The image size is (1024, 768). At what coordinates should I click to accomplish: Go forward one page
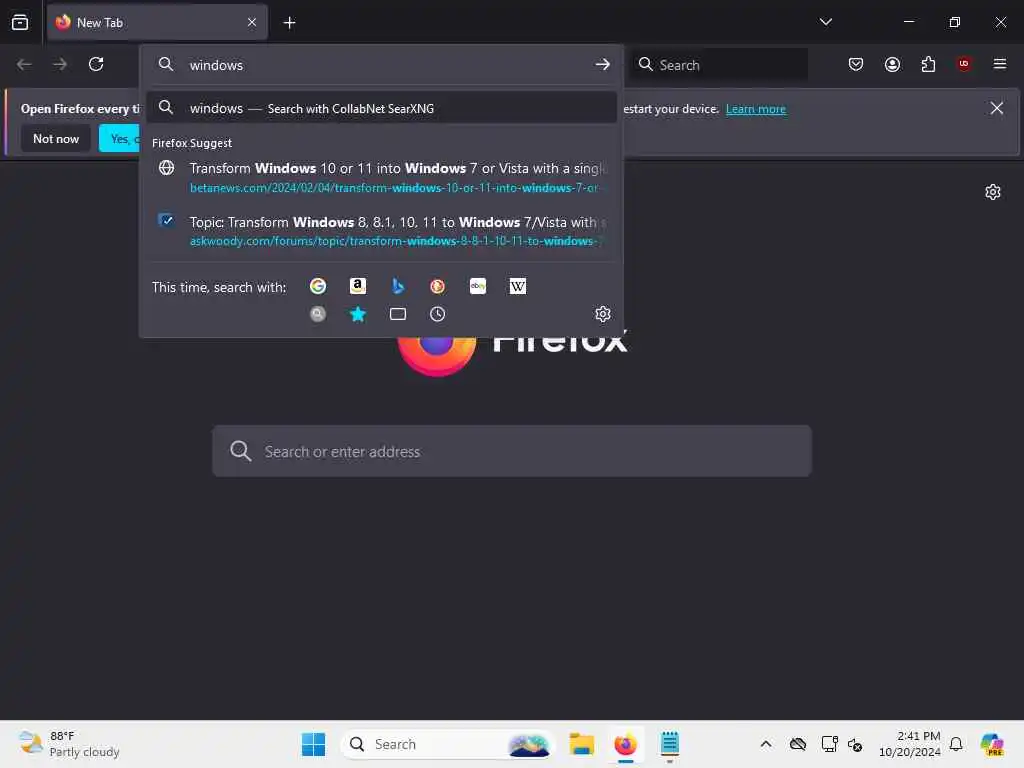pos(60,64)
